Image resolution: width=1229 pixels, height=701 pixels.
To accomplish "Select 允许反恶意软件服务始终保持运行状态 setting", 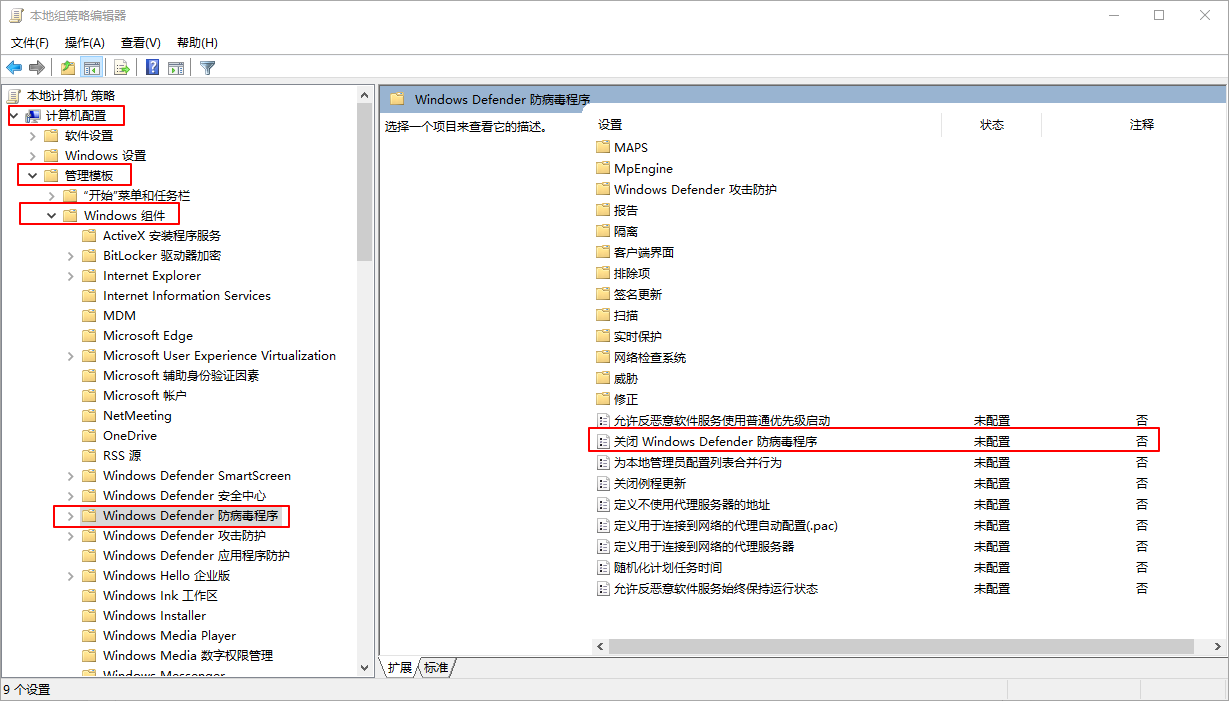I will coord(715,588).
